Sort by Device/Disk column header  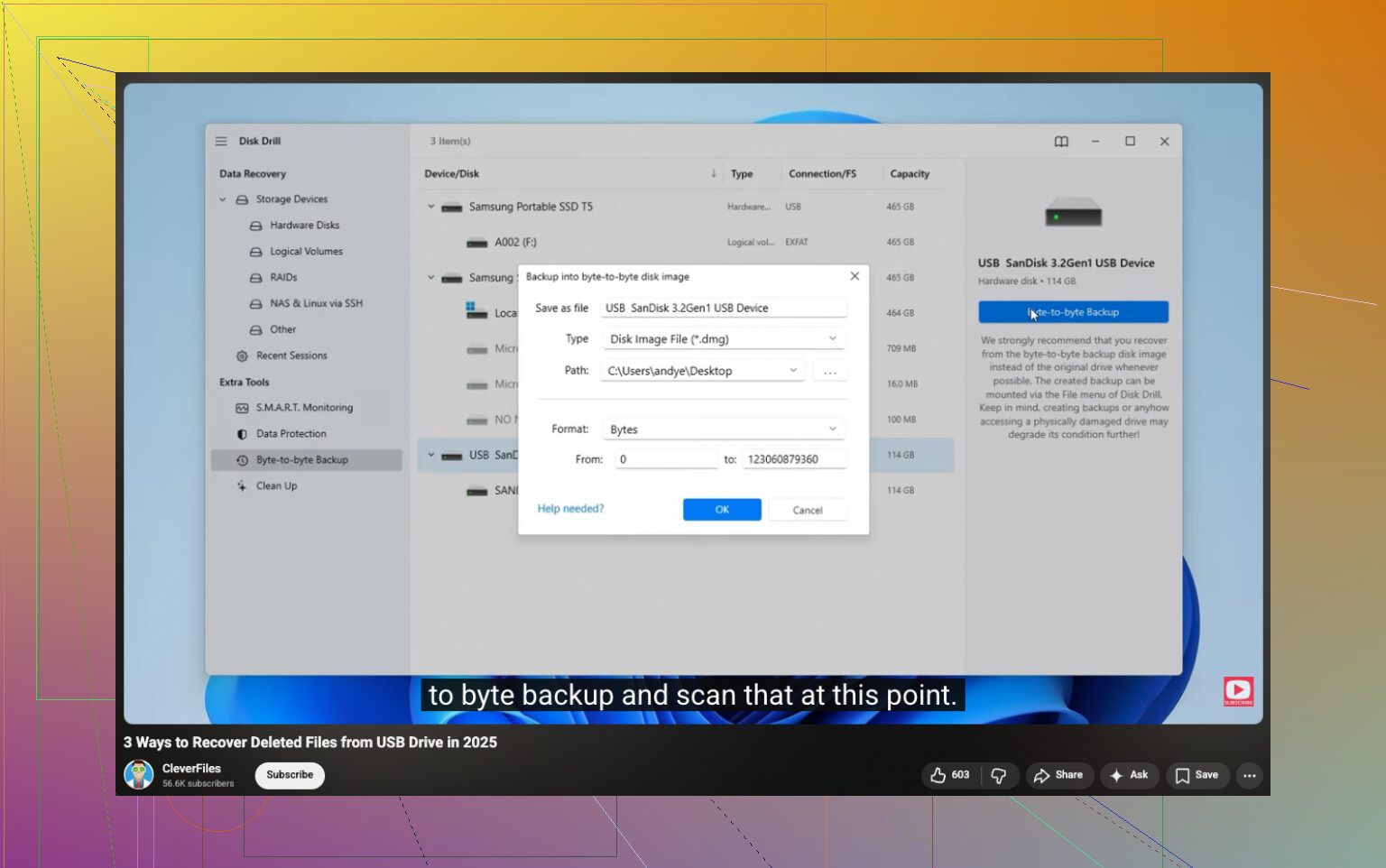452,174
